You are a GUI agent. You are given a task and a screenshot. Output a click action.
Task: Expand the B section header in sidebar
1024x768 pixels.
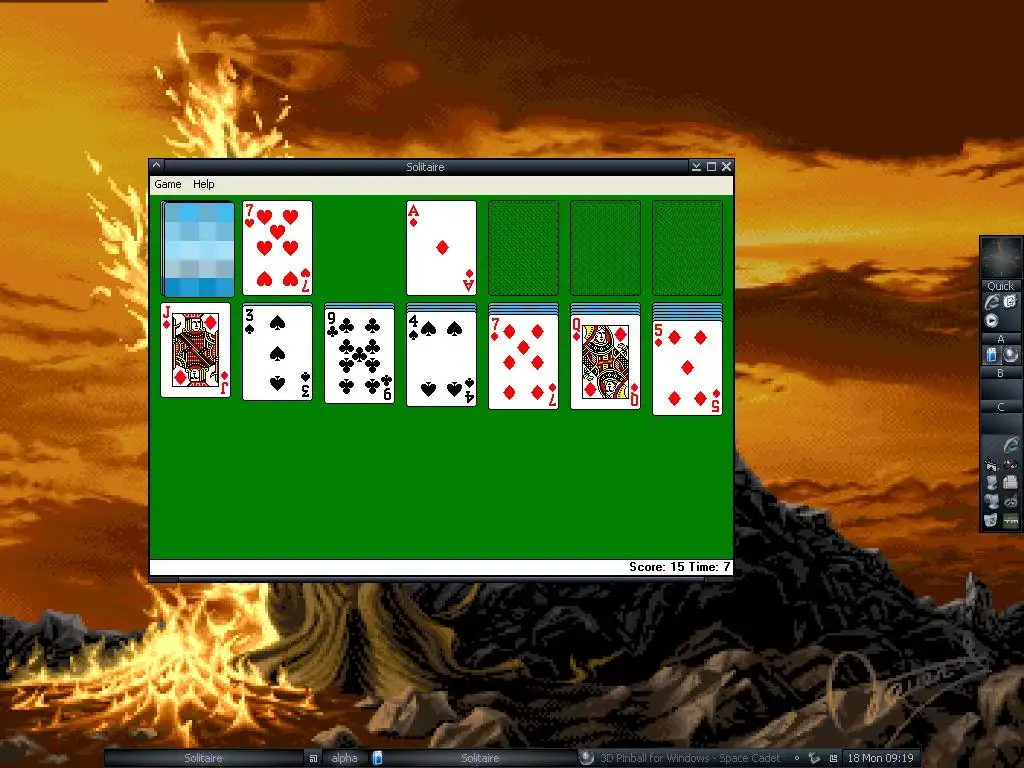(1000, 373)
